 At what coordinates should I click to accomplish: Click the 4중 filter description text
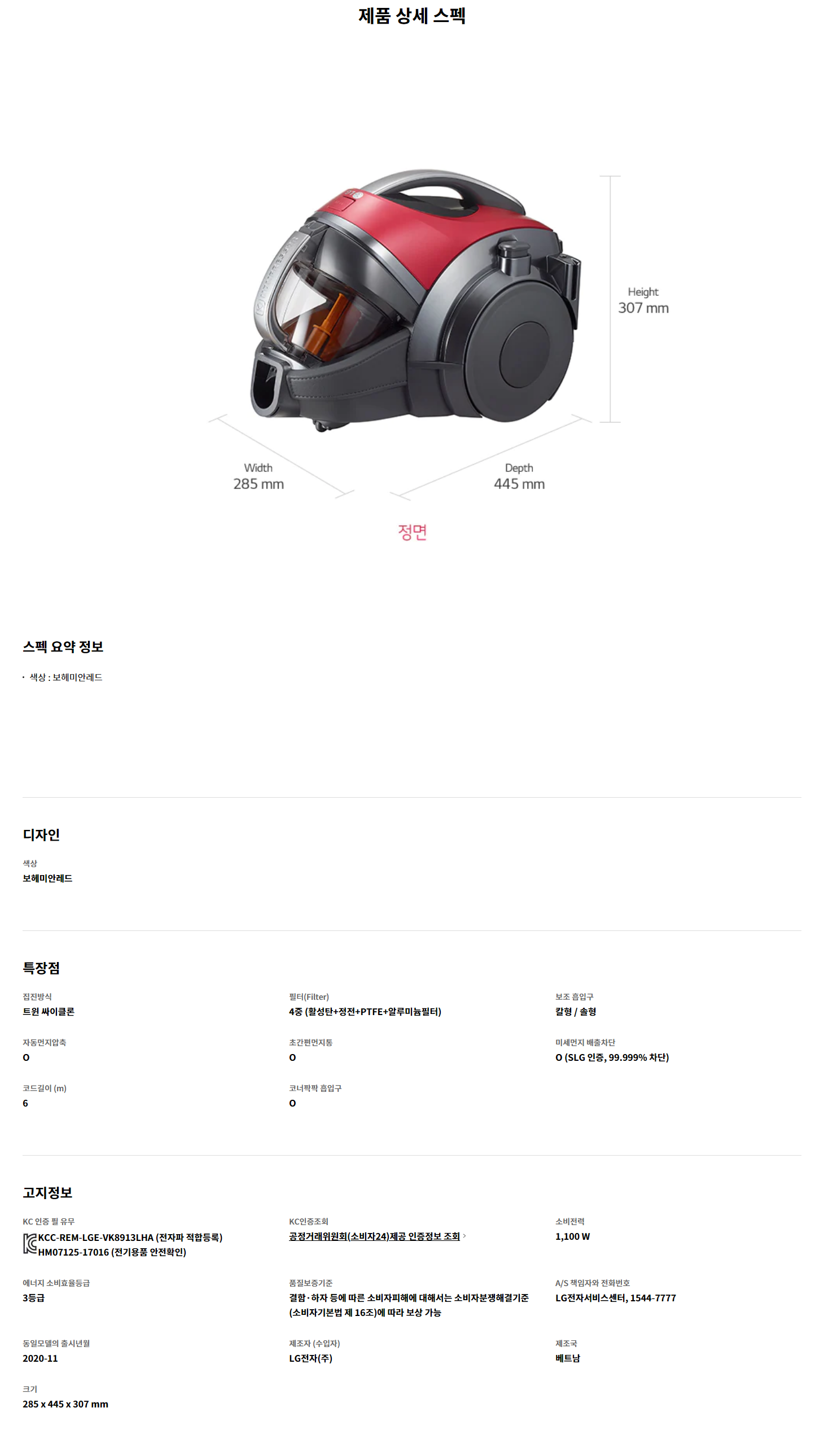point(365,1011)
